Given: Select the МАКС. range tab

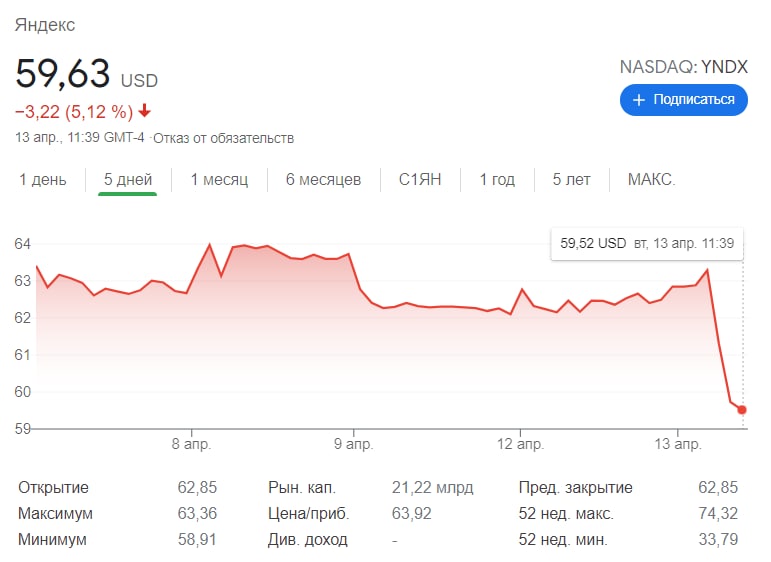Looking at the screenshot, I should click(x=652, y=179).
